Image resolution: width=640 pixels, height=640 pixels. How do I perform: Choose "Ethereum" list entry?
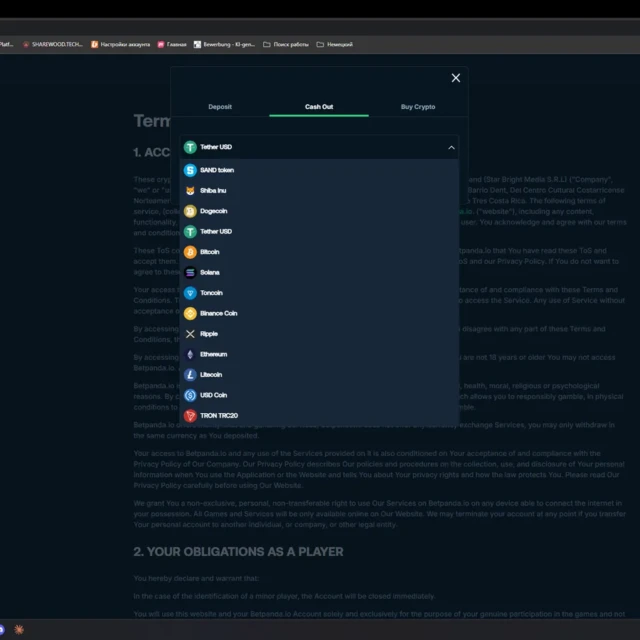(x=319, y=354)
